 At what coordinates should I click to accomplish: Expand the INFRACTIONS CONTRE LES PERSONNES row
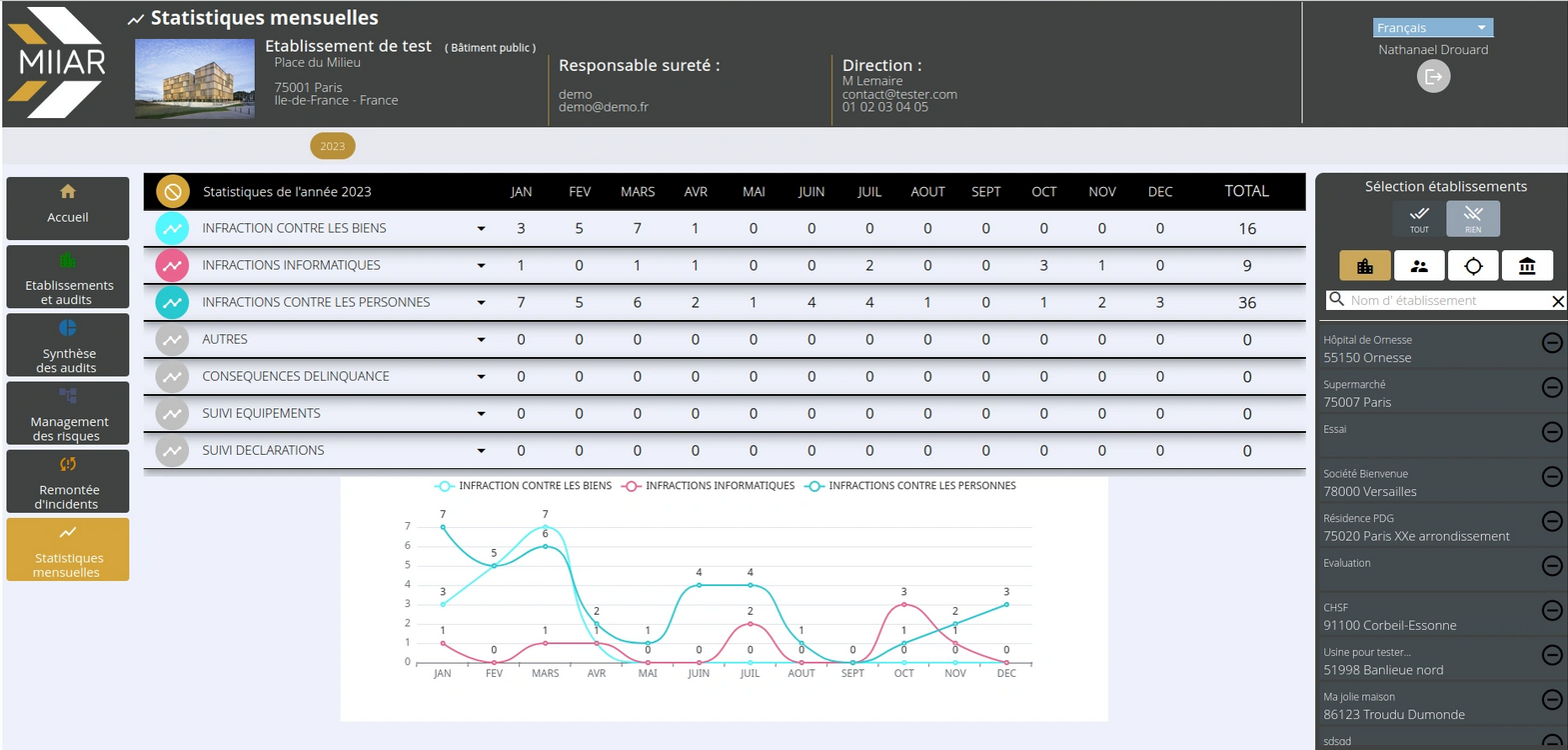(481, 303)
